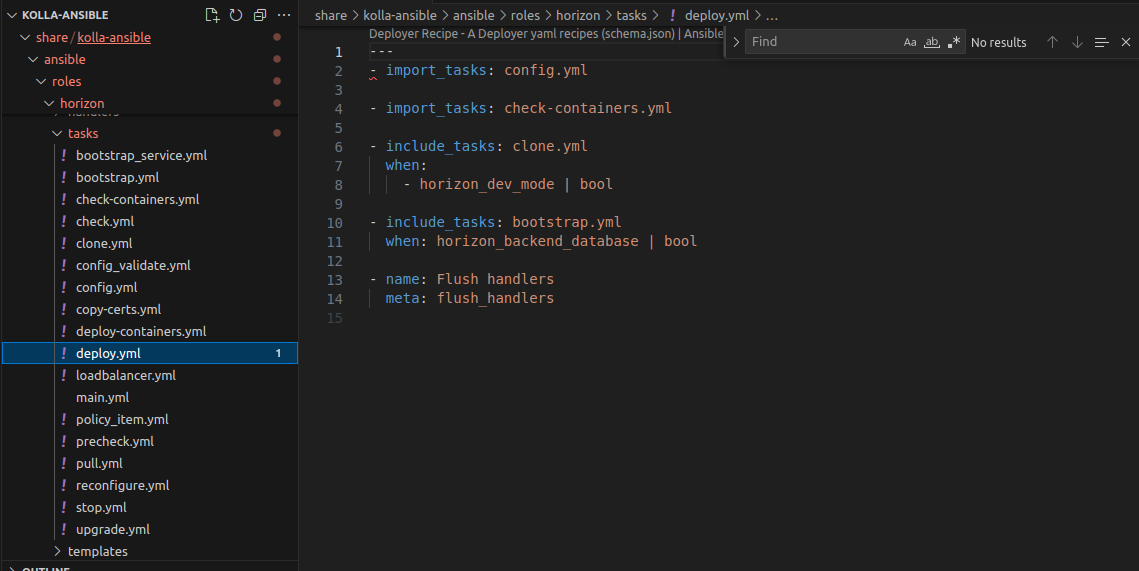Close the Find widget
The width and height of the screenshot is (1139, 571).
1125,42
